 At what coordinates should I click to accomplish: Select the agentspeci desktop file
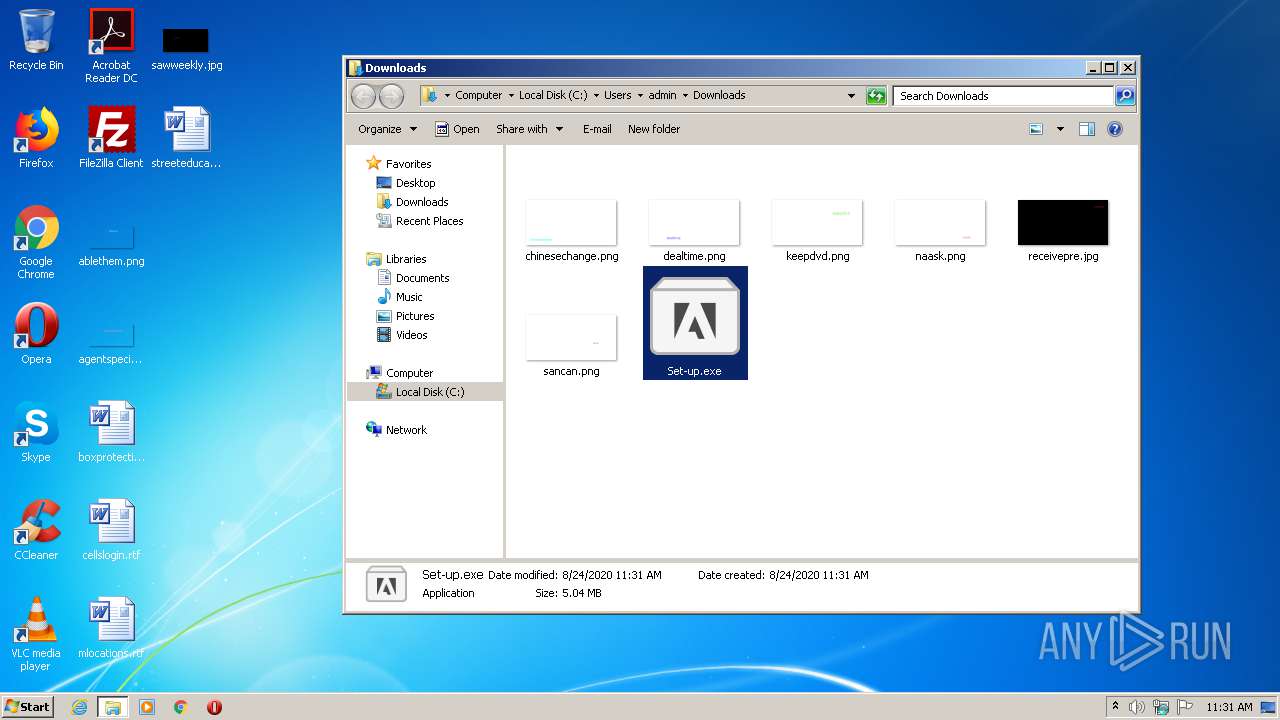pyautogui.click(x=111, y=344)
